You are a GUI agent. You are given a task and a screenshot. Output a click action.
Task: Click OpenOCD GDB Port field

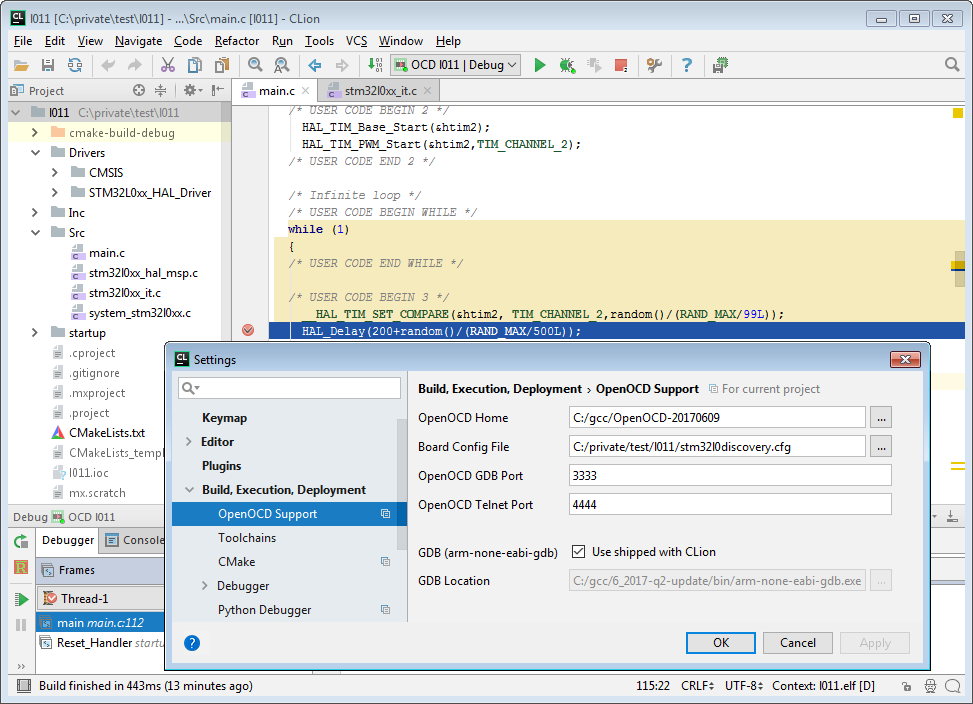[x=730, y=476]
